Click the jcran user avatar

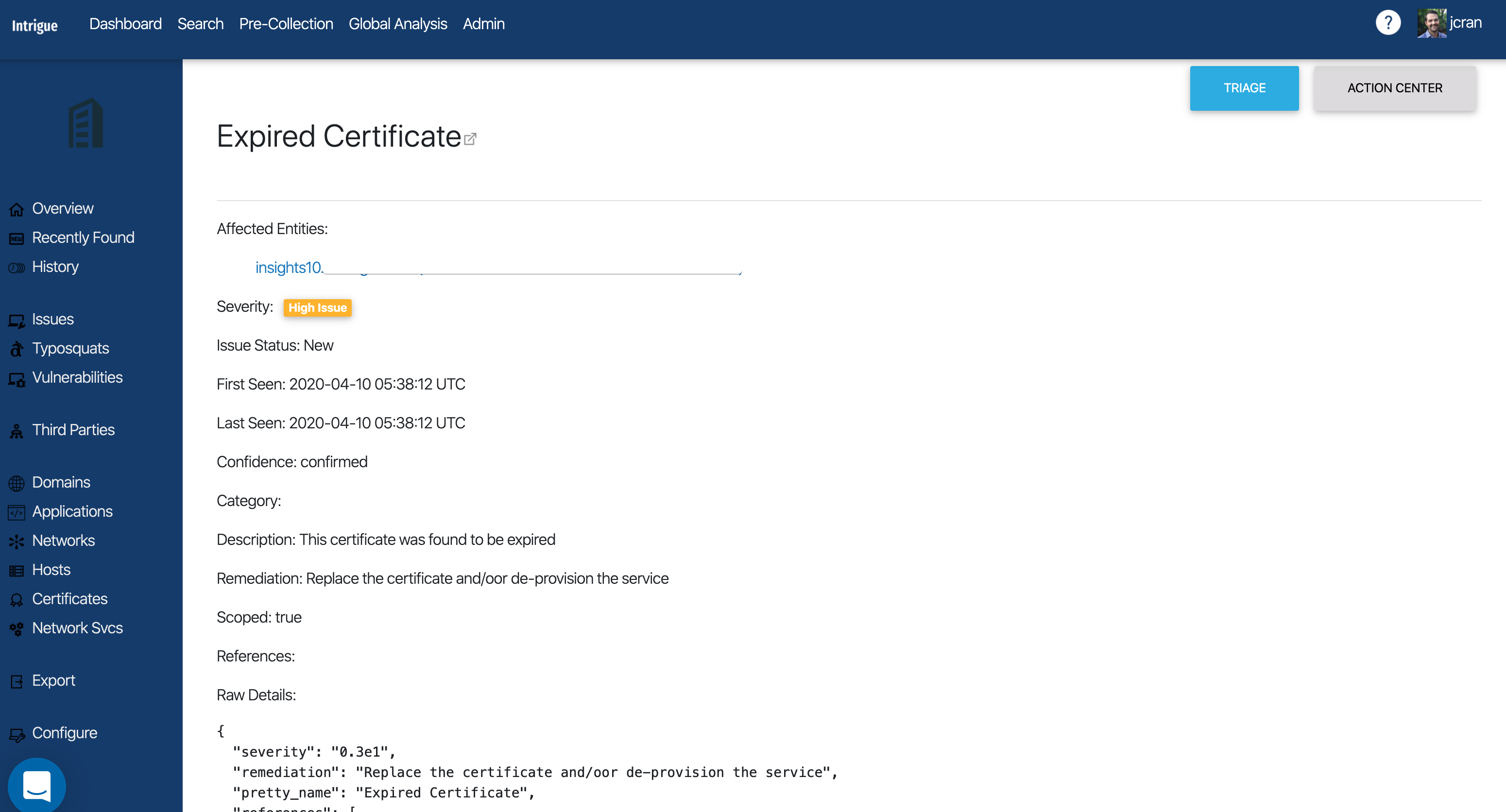pyautogui.click(x=1431, y=23)
